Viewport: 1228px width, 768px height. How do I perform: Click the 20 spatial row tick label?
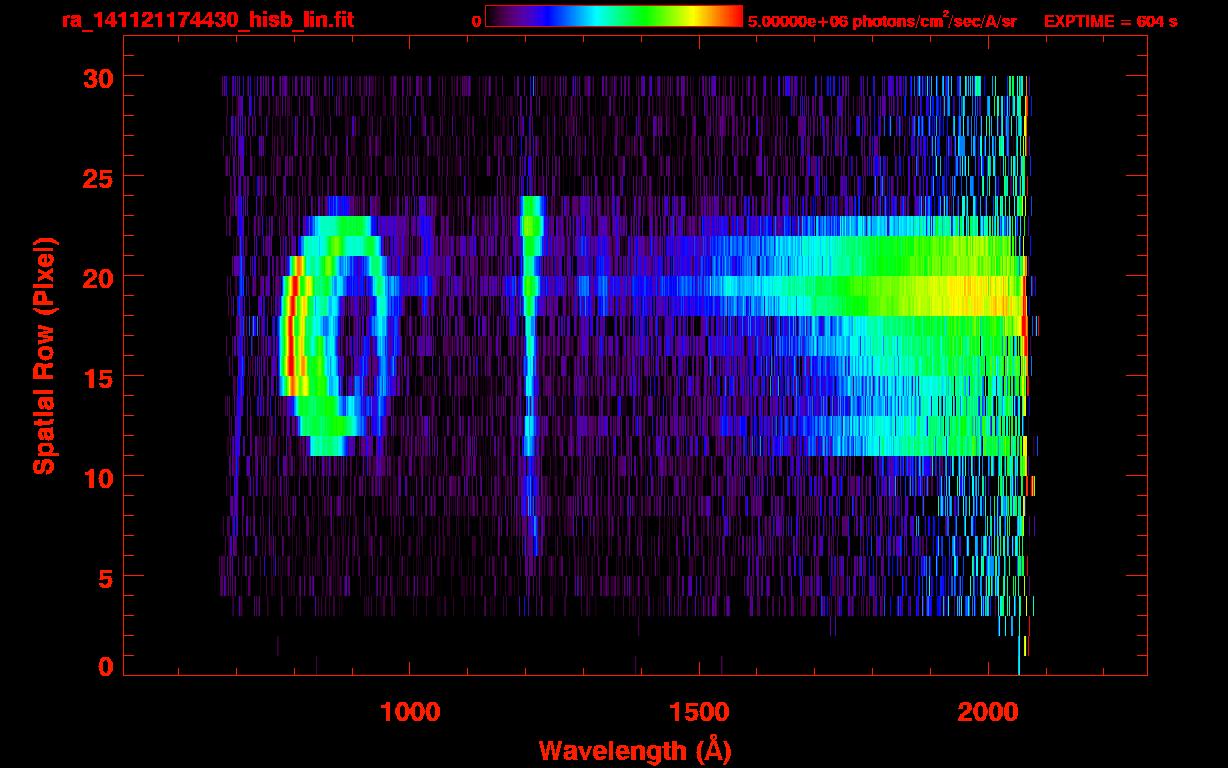coord(97,277)
